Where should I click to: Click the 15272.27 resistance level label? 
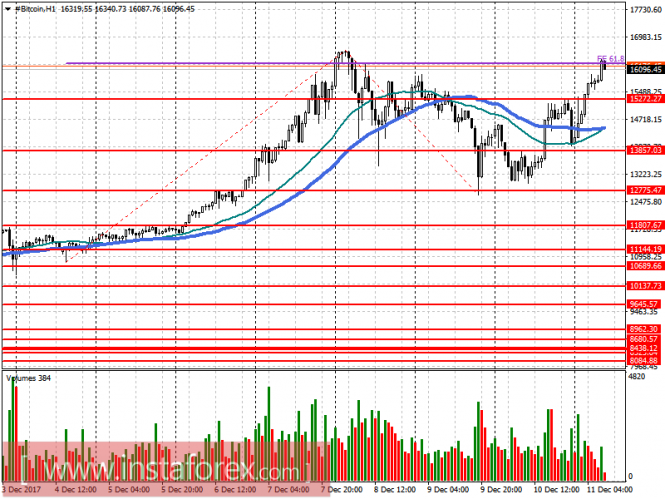tap(643, 99)
